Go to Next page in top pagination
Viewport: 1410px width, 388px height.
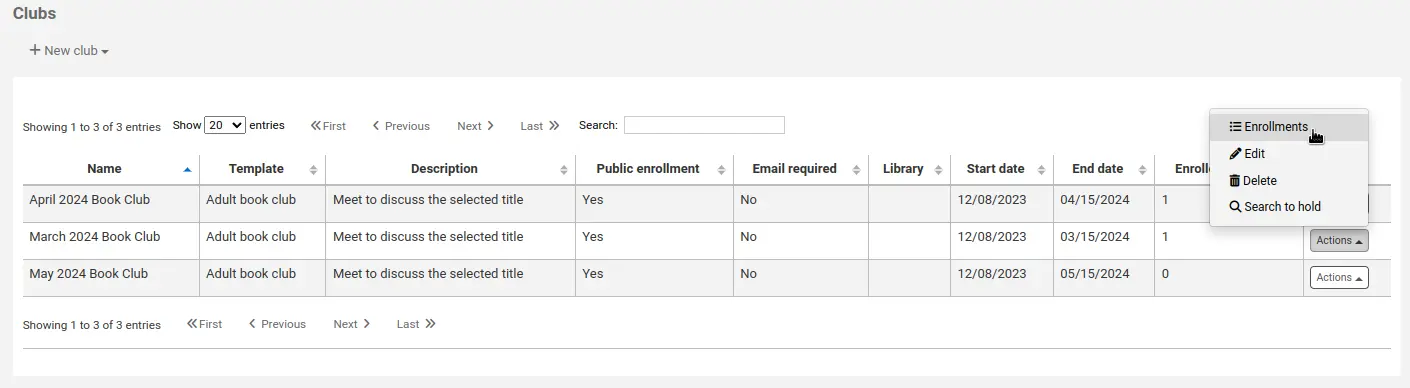click(476, 126)
